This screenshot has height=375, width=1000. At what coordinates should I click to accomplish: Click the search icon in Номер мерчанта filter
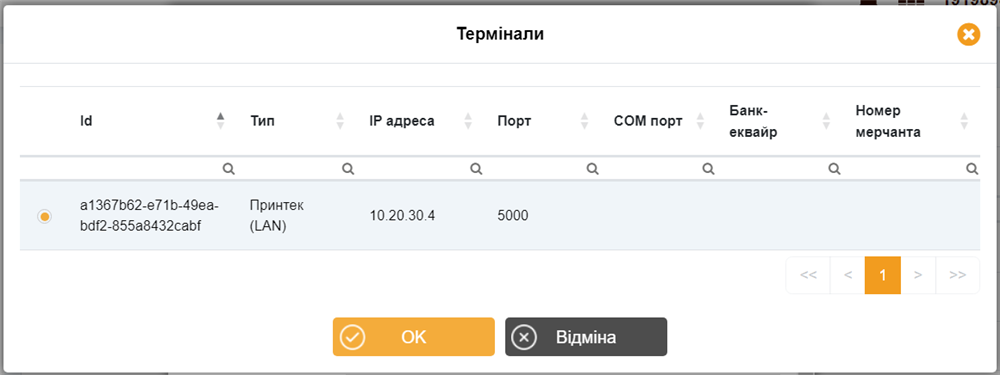[x=972, y=169]
